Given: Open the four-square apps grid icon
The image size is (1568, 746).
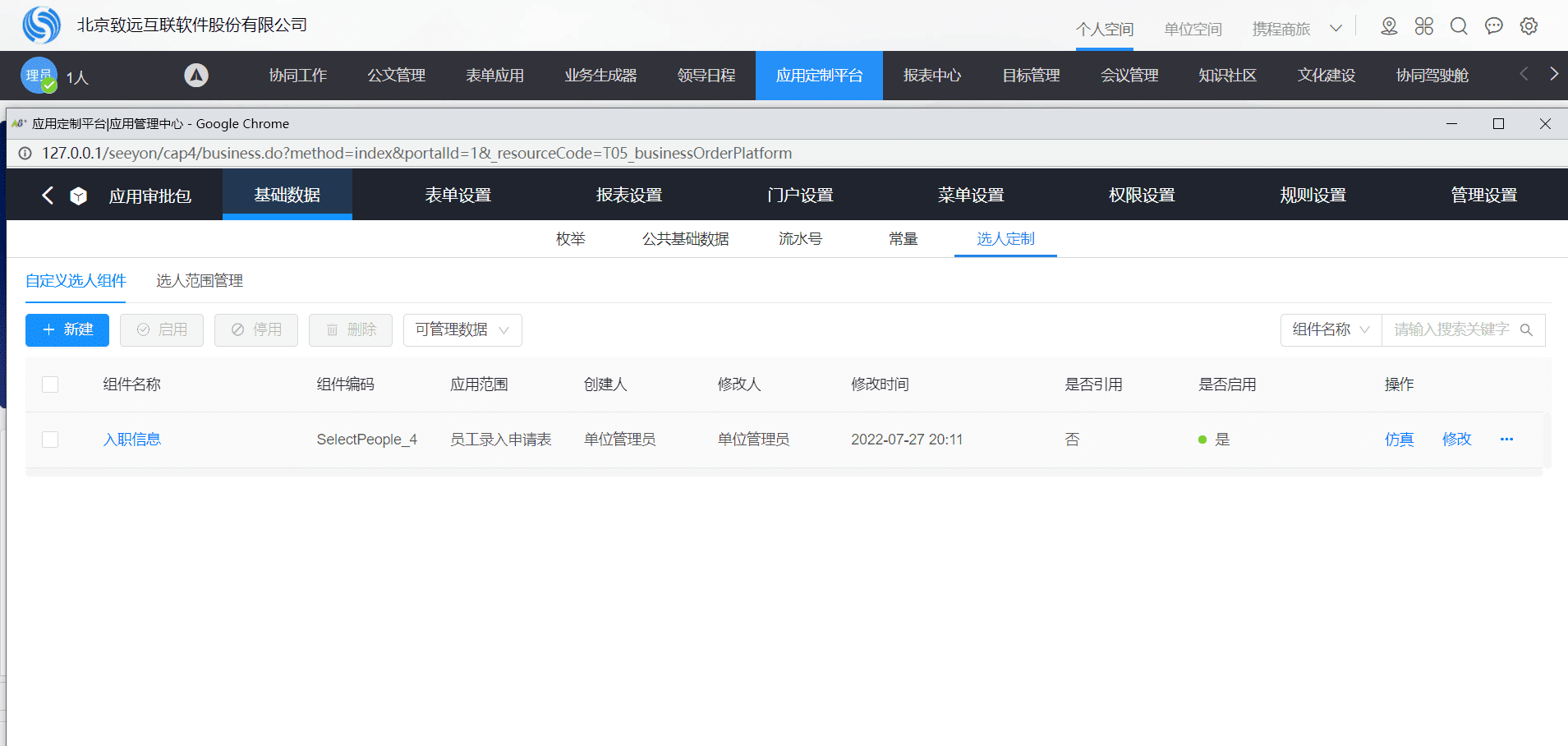Looking at the screenshot, I should (1424, 26).
